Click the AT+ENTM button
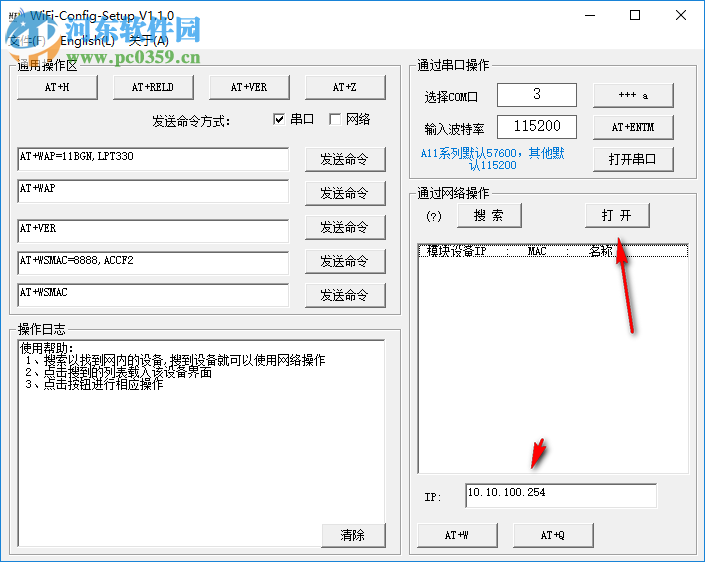This screenshot has height=562, width=705. (x=633, y=127)
